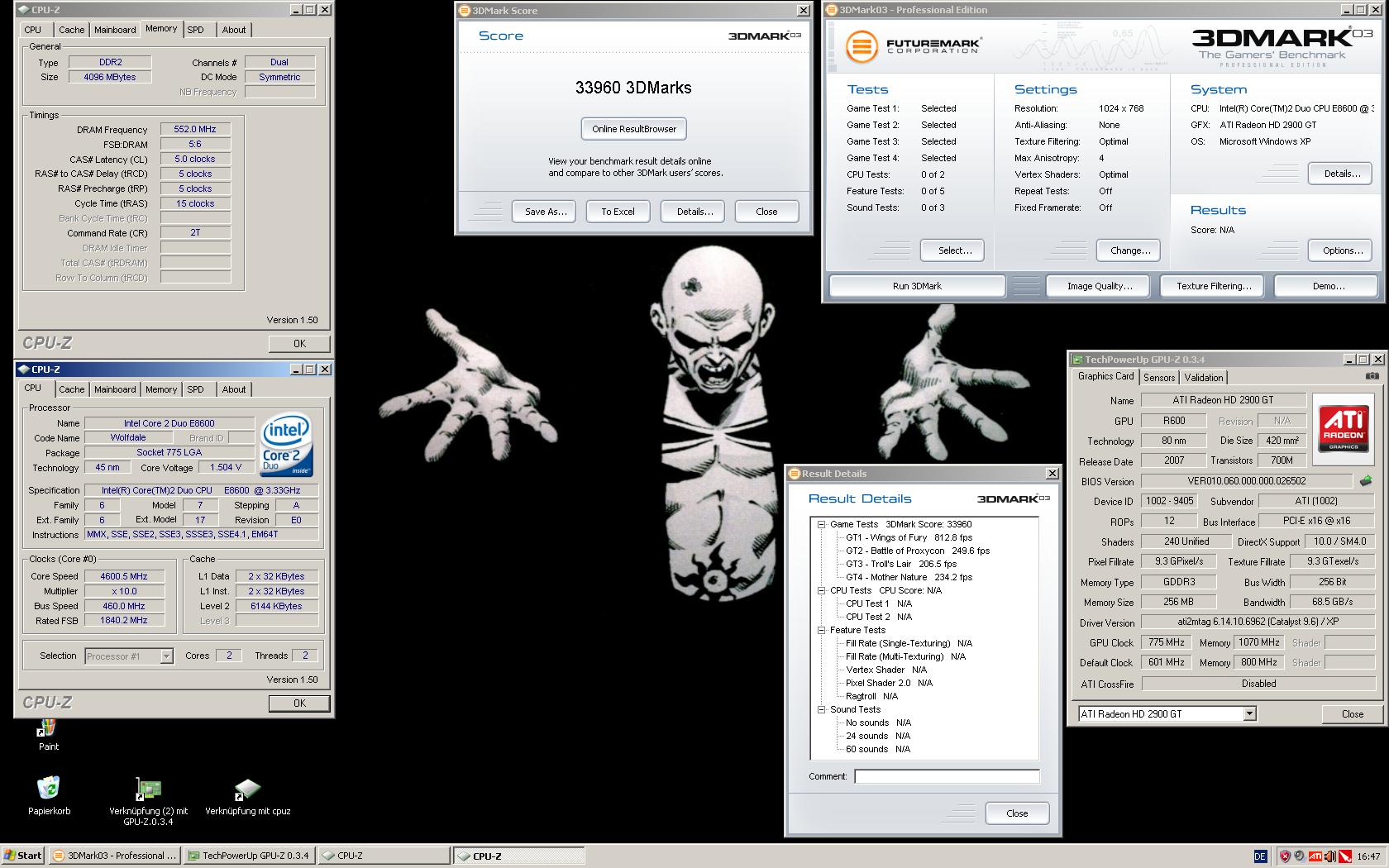This screenshot has height=868, width=1389.
Task: Switch to Sensors tab in GPU-Z
Action: (x=1159, y=377)
